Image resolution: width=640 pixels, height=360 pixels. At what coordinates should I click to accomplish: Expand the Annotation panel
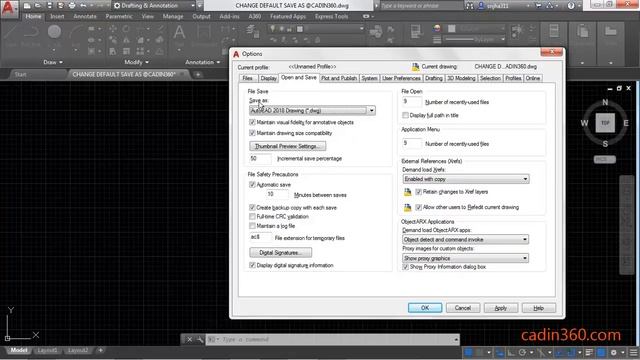(x=202, y=62)
